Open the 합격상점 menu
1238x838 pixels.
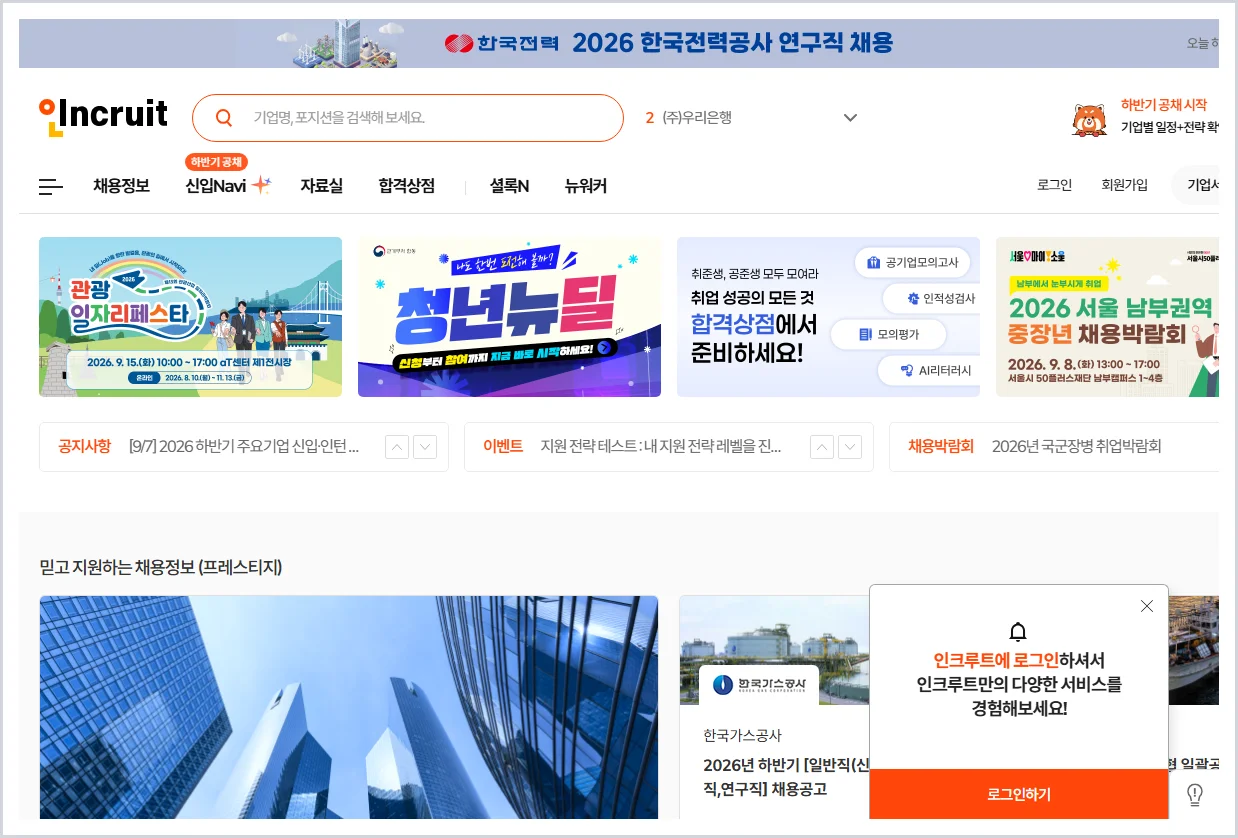406,186
